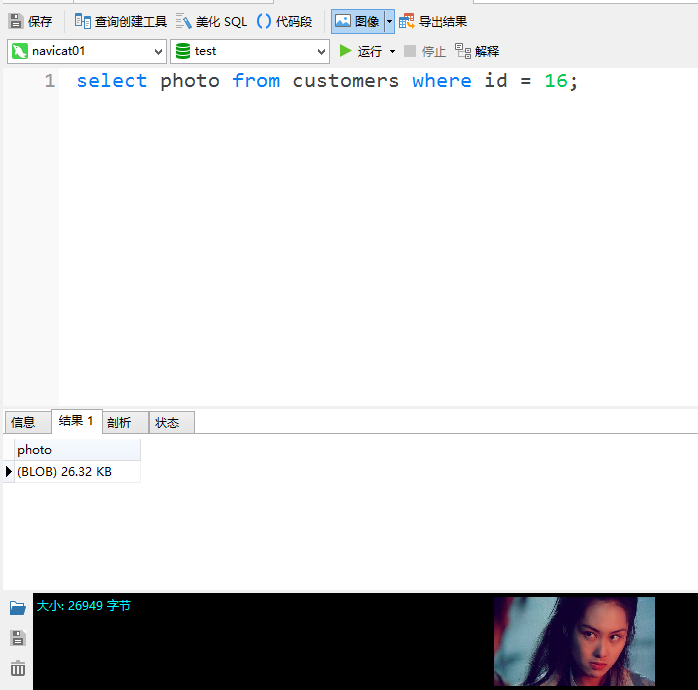
Task: Switch to the Profile (剖析) tab
Action: pyautogui.click(x=119, y=423)
